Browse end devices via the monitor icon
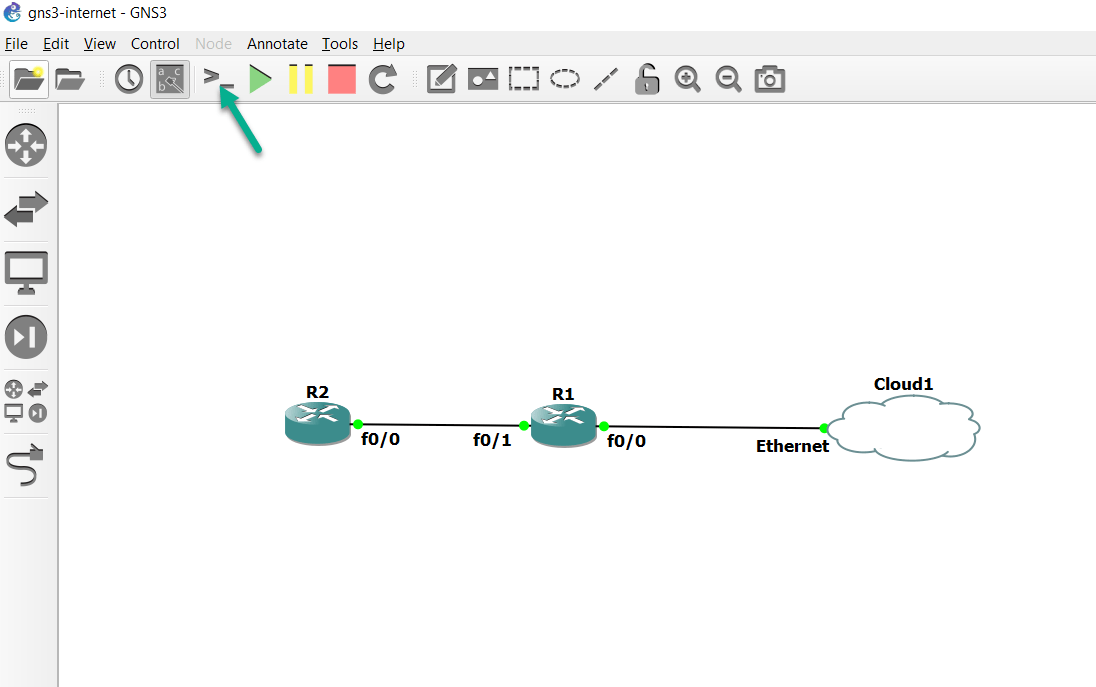 click(26, 273)
